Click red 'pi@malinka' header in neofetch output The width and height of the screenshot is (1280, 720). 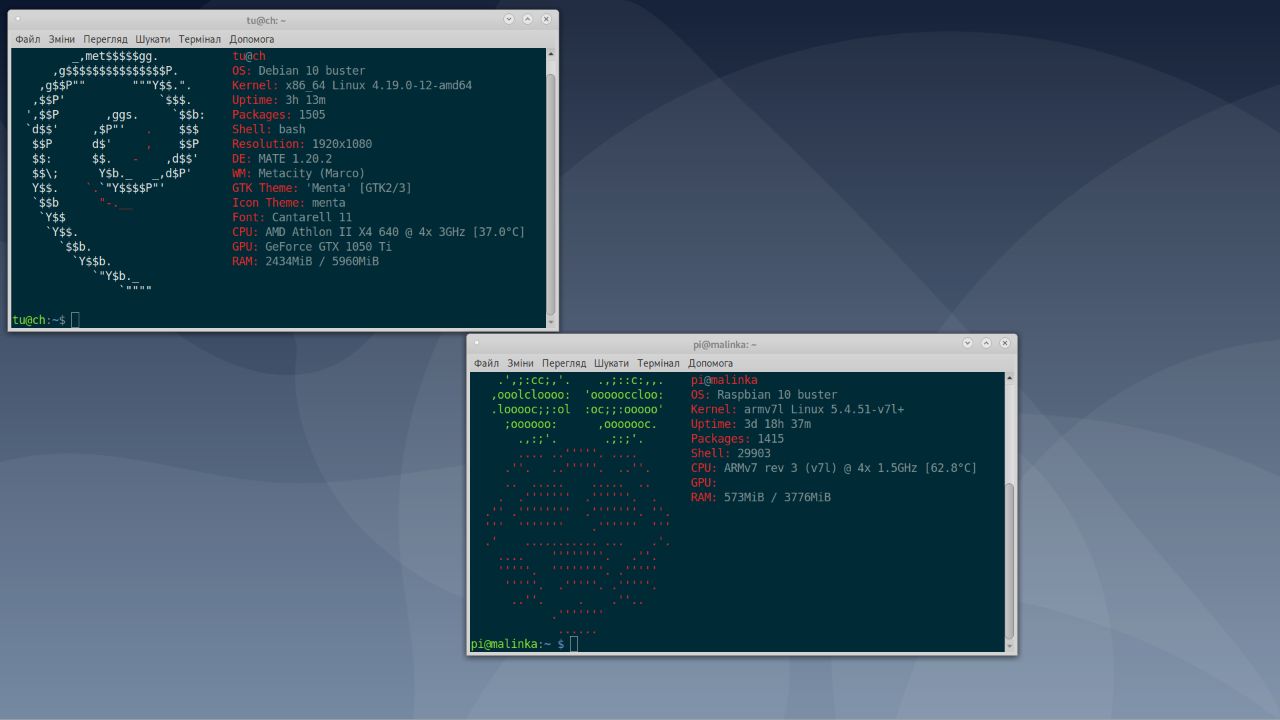pyautogui.click(x=724, y=380)
